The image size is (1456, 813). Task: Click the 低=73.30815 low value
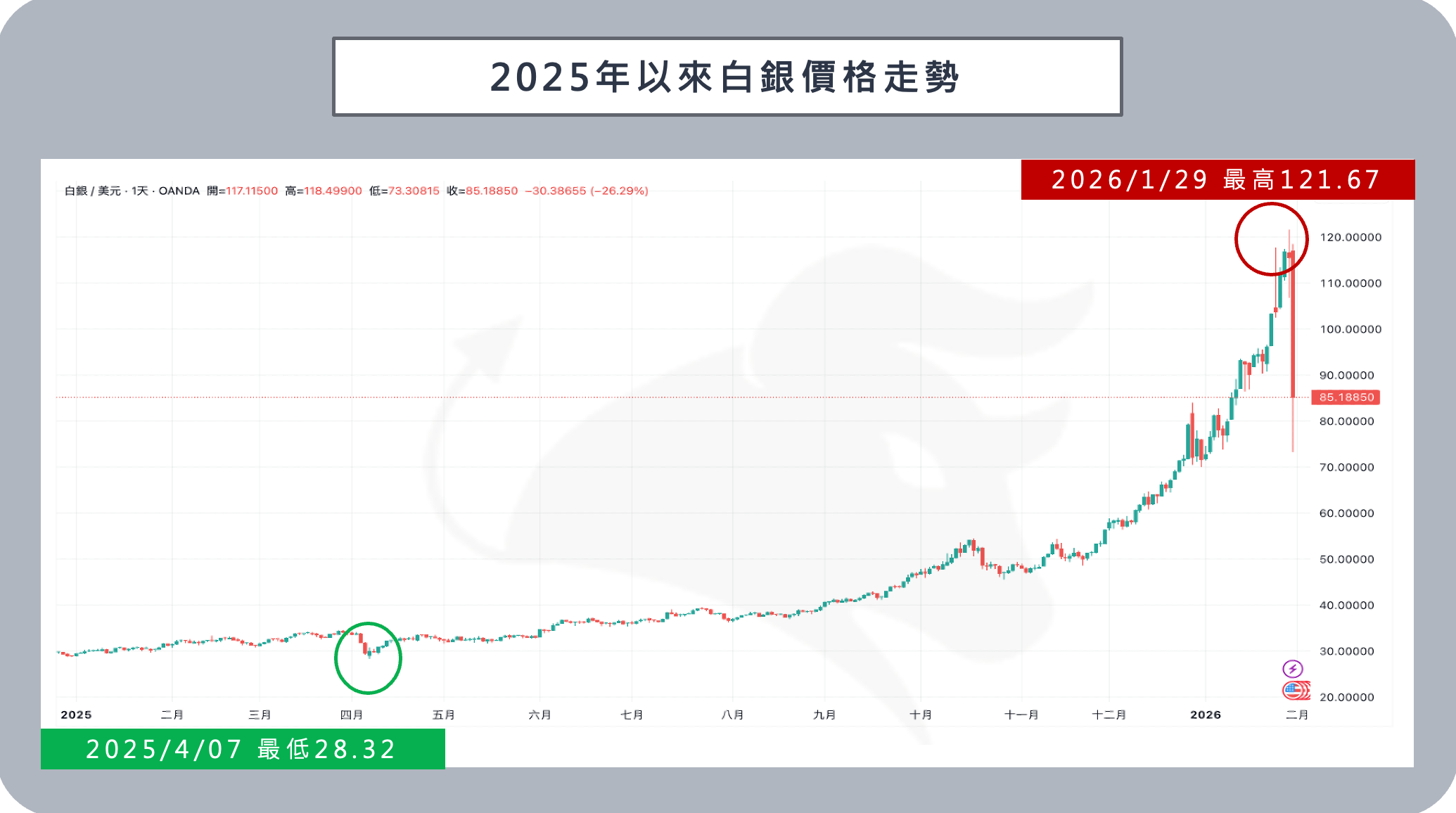(404, 191)
